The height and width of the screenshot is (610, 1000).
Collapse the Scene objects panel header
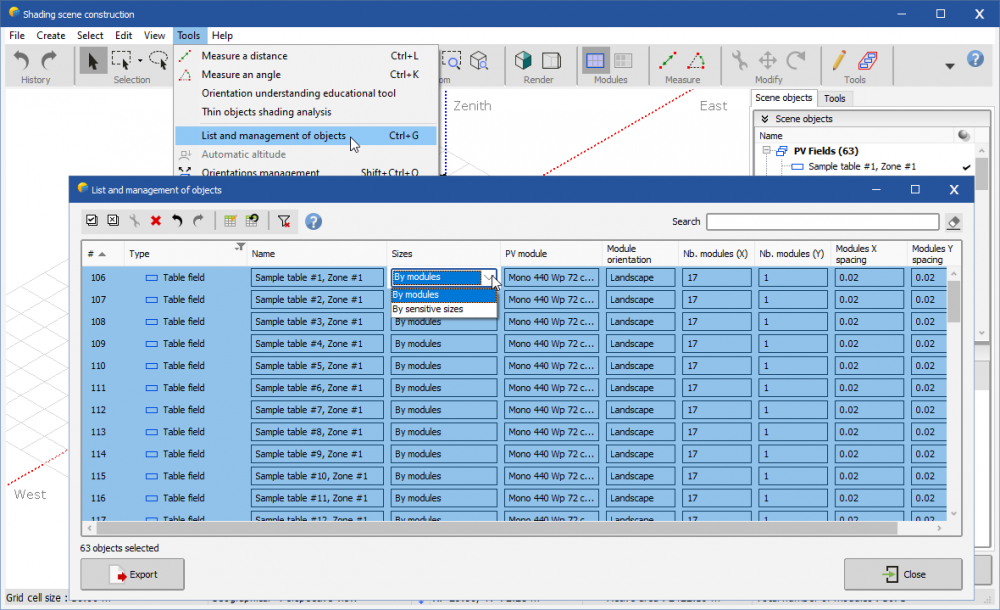(x=764, y=118)
